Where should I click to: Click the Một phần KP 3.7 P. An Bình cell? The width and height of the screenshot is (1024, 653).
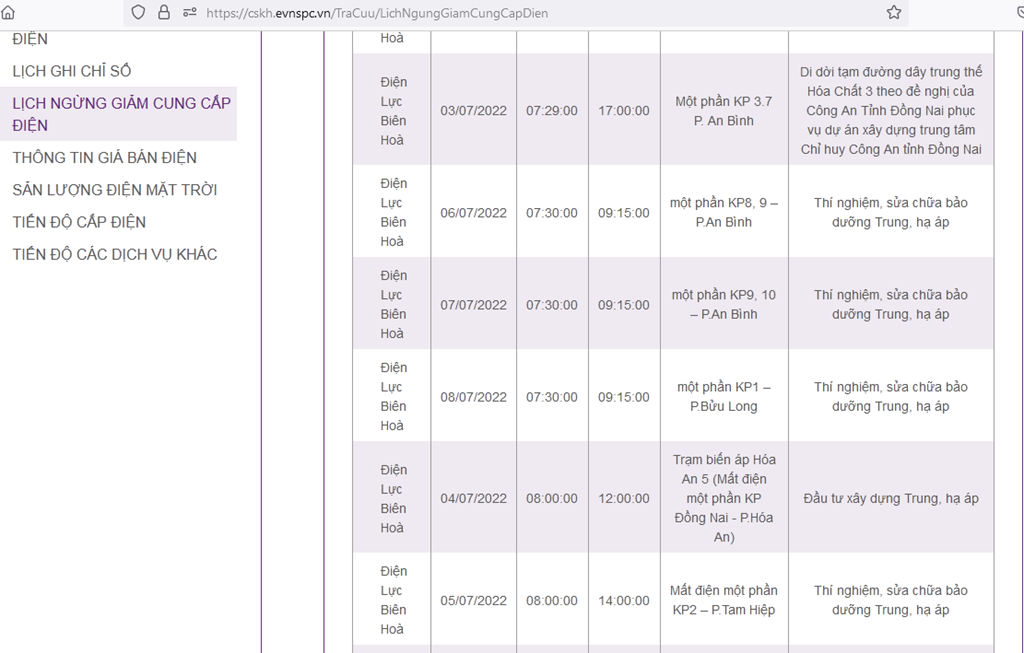(x=724, y=111)
